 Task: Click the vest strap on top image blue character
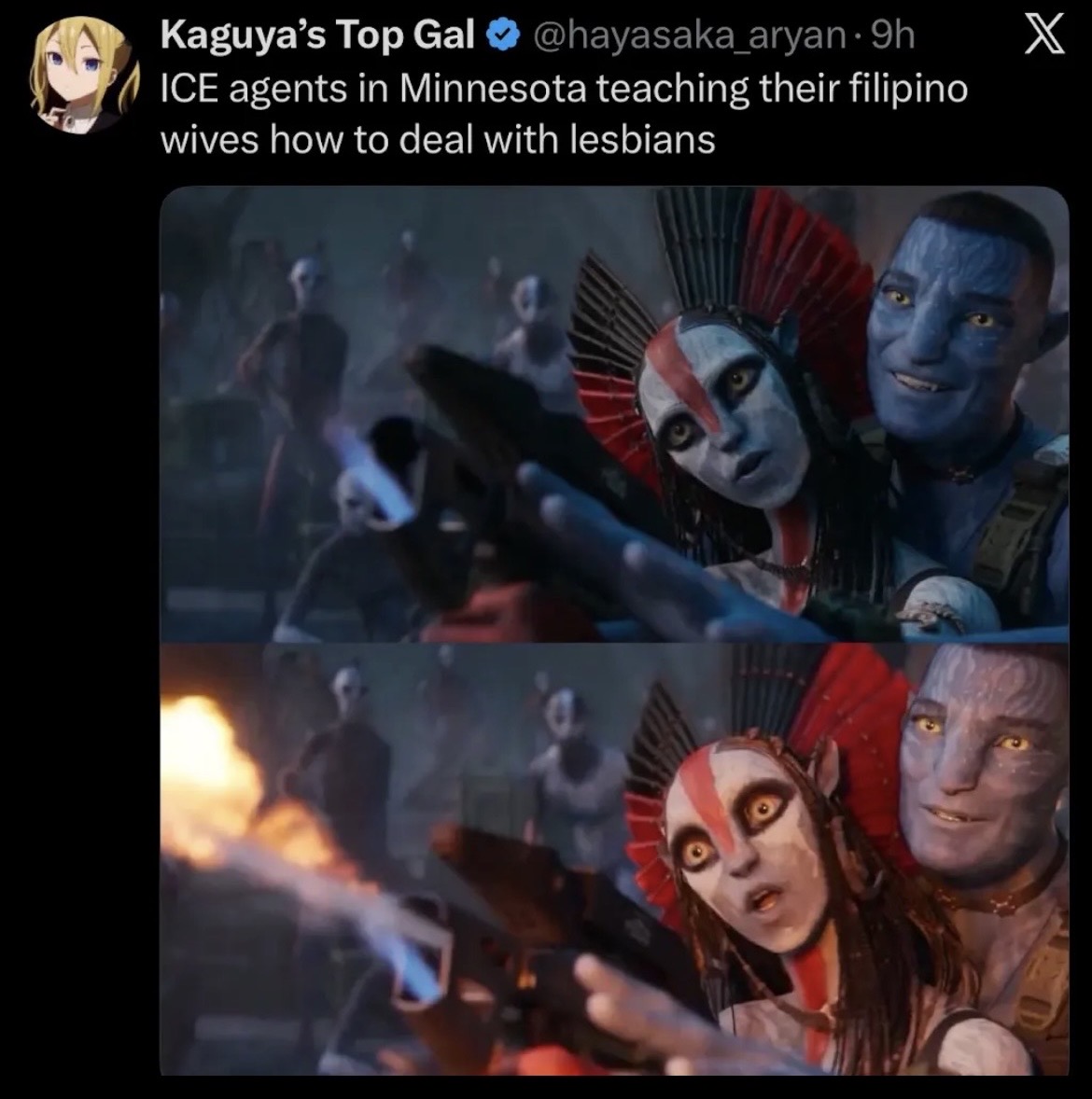[1017, 533]
